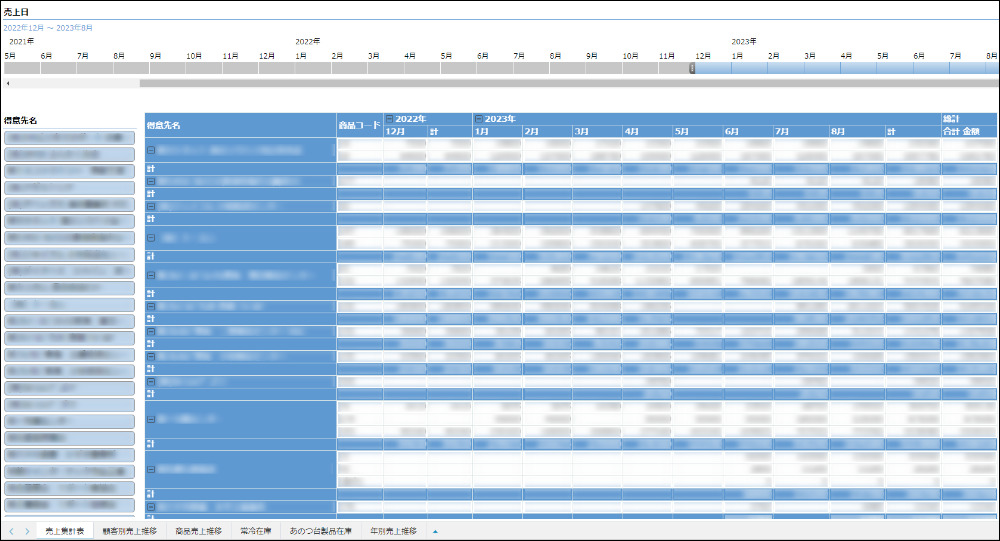This screenshot has height=541, width=1000.
Task: Select the あのつ台製品在庫 tab
Action: (321, 531)
